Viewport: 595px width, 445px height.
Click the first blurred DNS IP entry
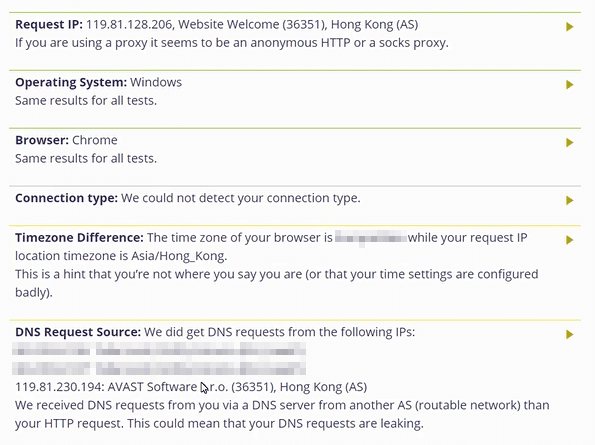[x=159, y=350]
